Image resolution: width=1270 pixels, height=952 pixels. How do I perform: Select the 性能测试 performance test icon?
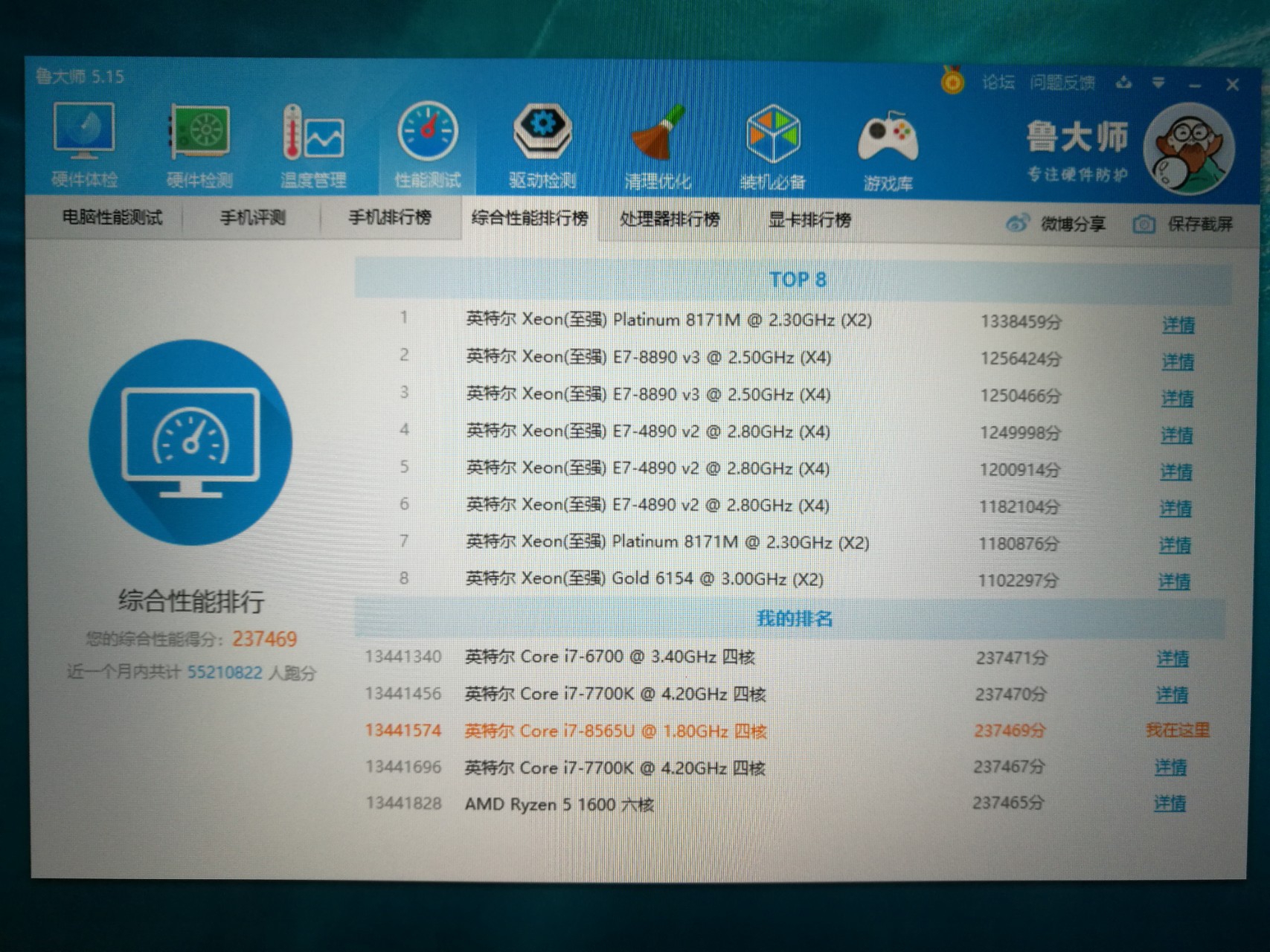(x=426, y=141)
